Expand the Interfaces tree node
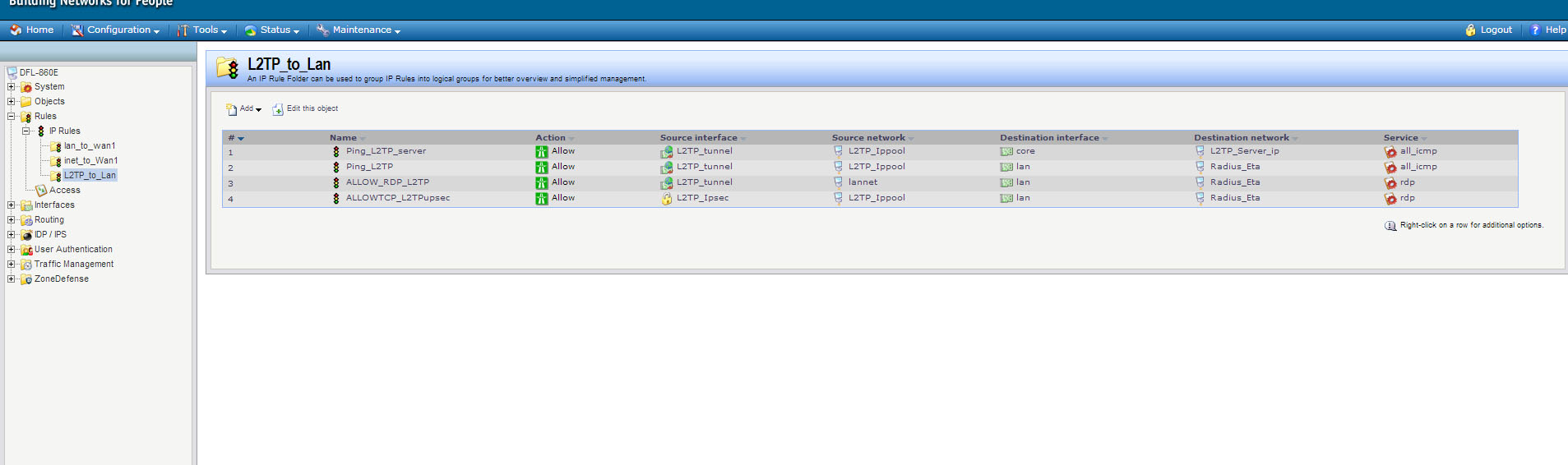1568x465 pixels. point(12,205)
